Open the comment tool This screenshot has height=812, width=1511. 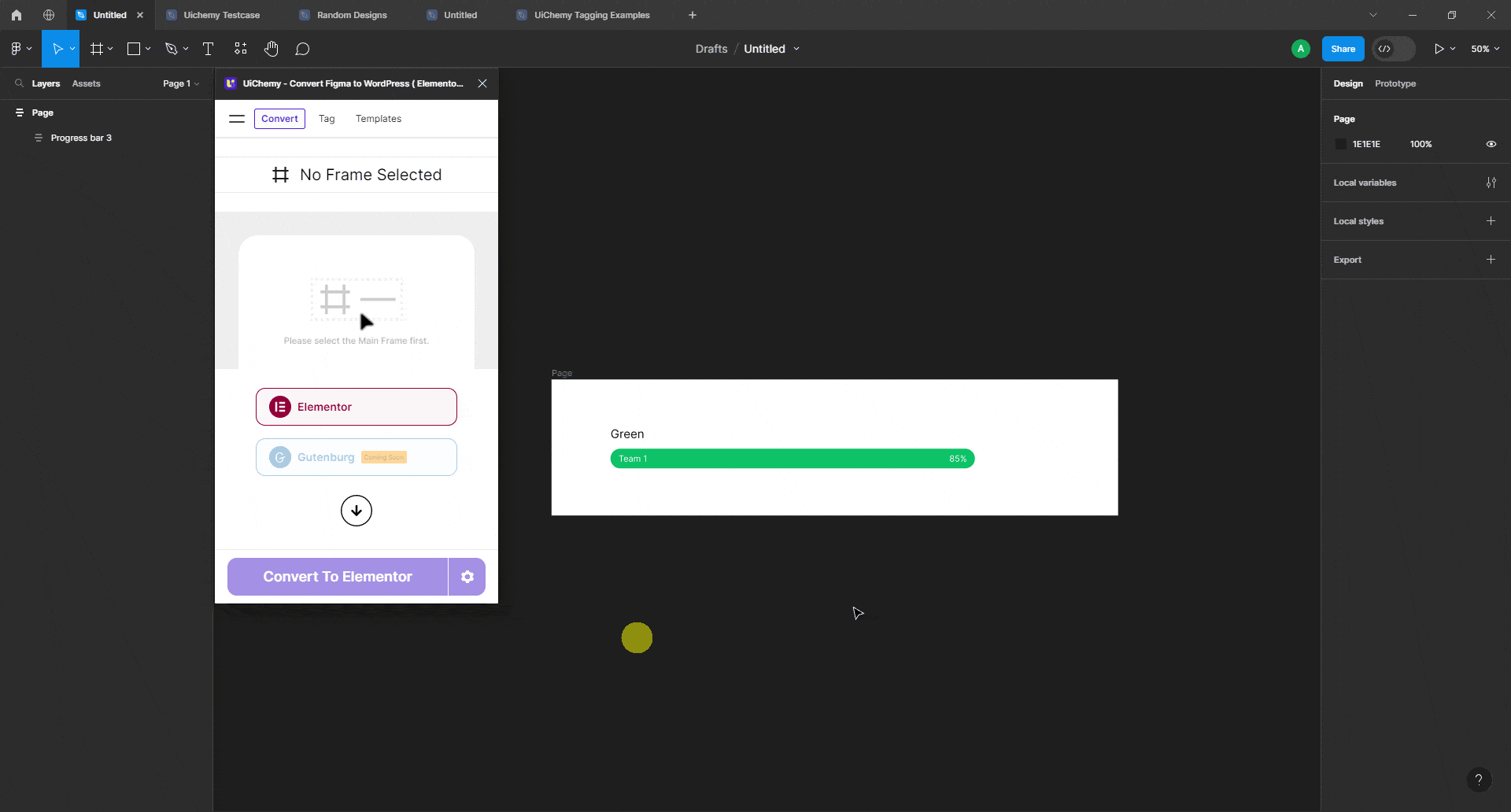[303, 48]
